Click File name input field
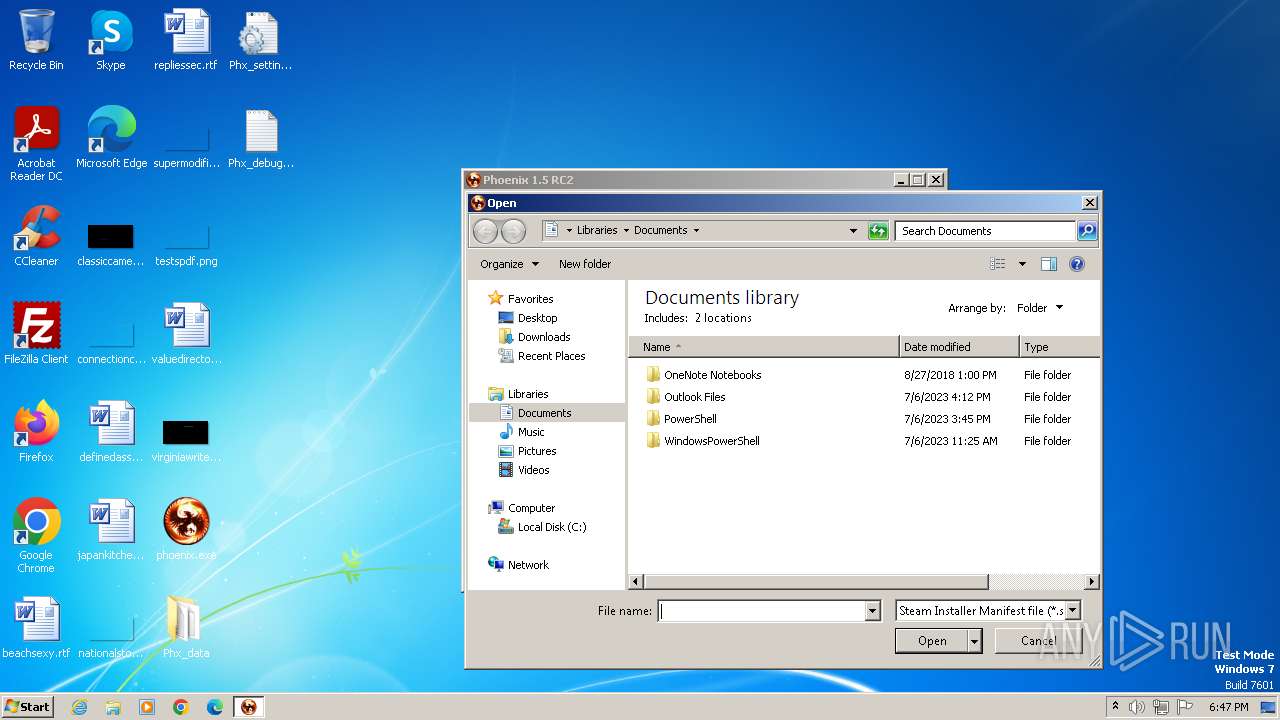This screenshot has width=1280, height=720. [x=762, y=611]
